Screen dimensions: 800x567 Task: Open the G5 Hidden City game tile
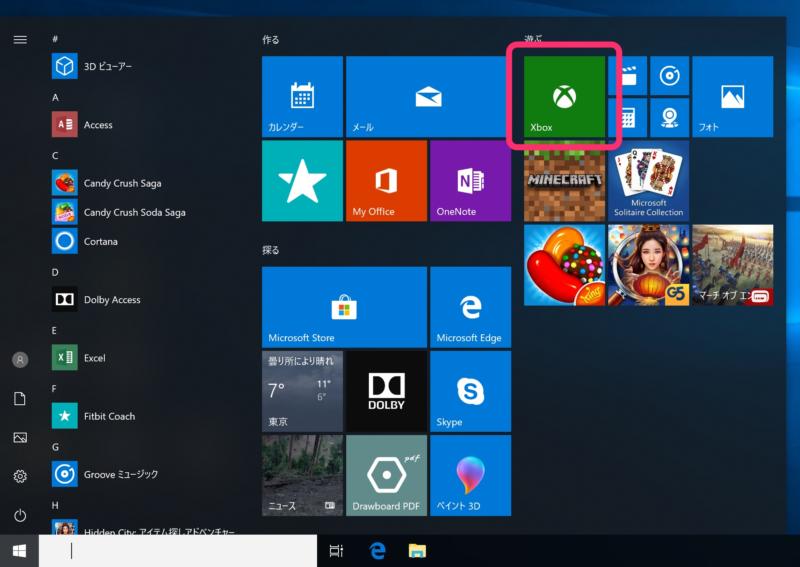(x=648, y=265)
